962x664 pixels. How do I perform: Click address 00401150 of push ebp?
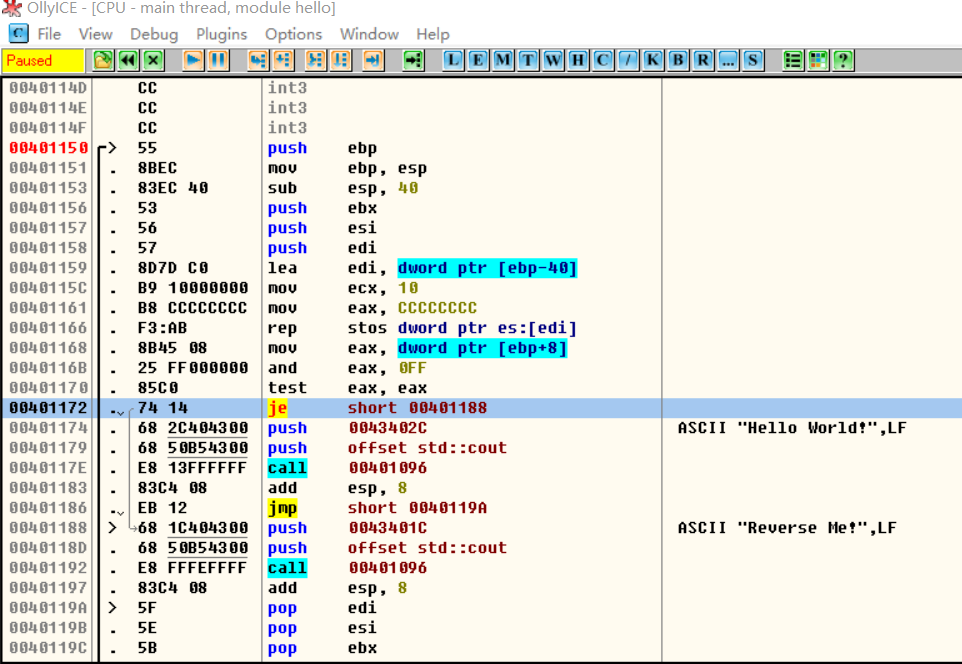coord(48,148)
